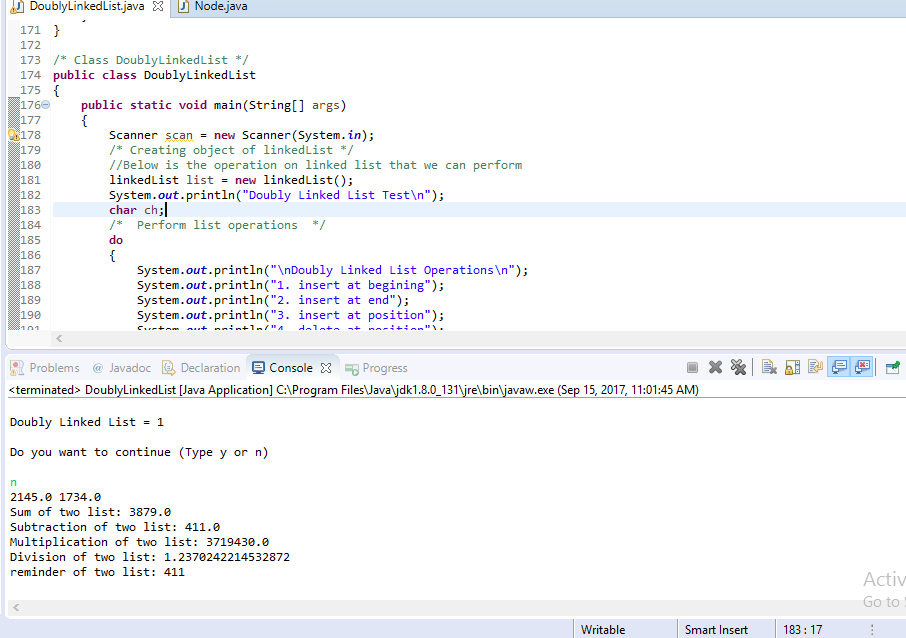Click 'Doubly Linked List = 1' console output
906x638 pixels.
(x=87, y=422)
